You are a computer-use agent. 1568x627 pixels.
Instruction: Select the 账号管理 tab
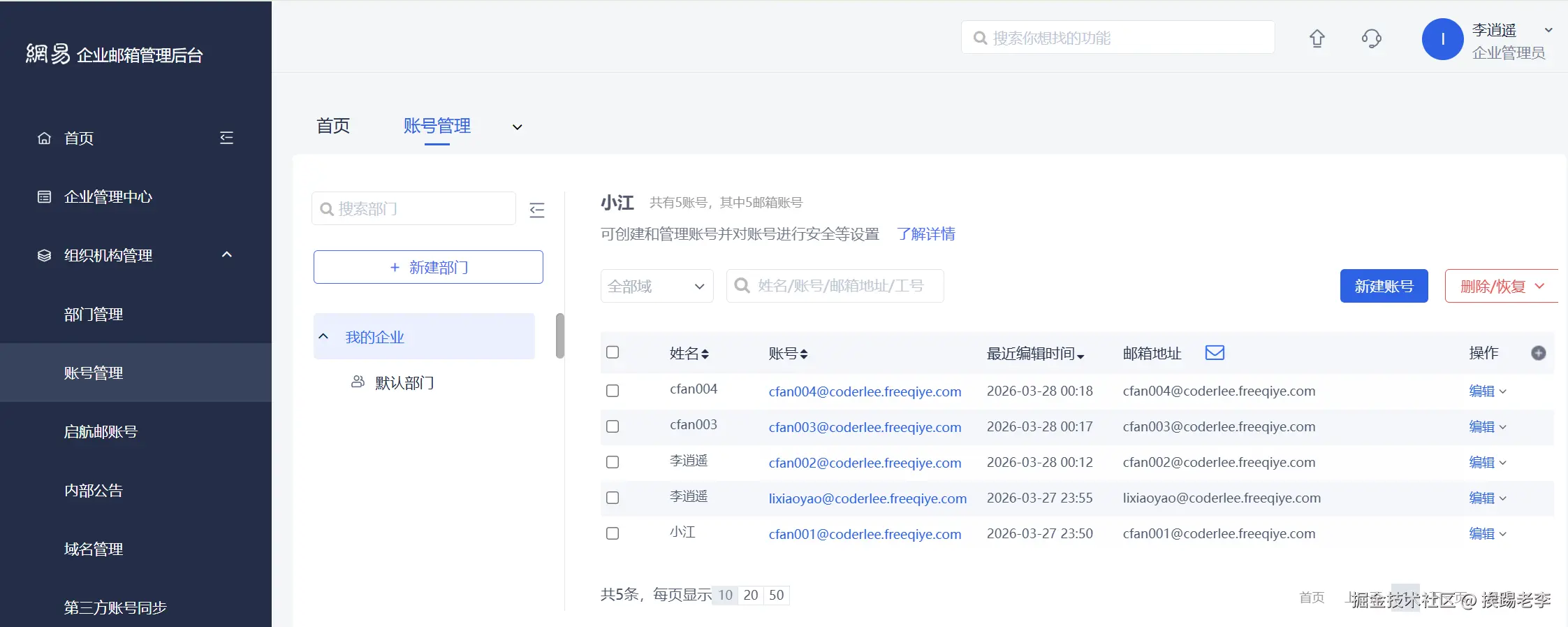pyautogui.click(x=437, y=126)
